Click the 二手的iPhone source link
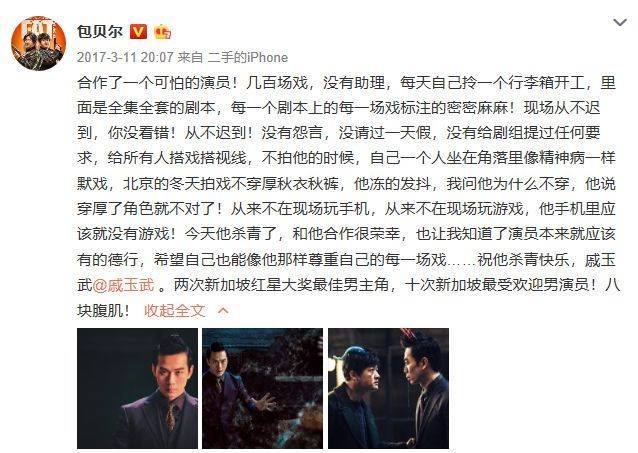Image resolution: width=638 pixels, height=453 pixels. pyautogui.click(x=248, y=57)
